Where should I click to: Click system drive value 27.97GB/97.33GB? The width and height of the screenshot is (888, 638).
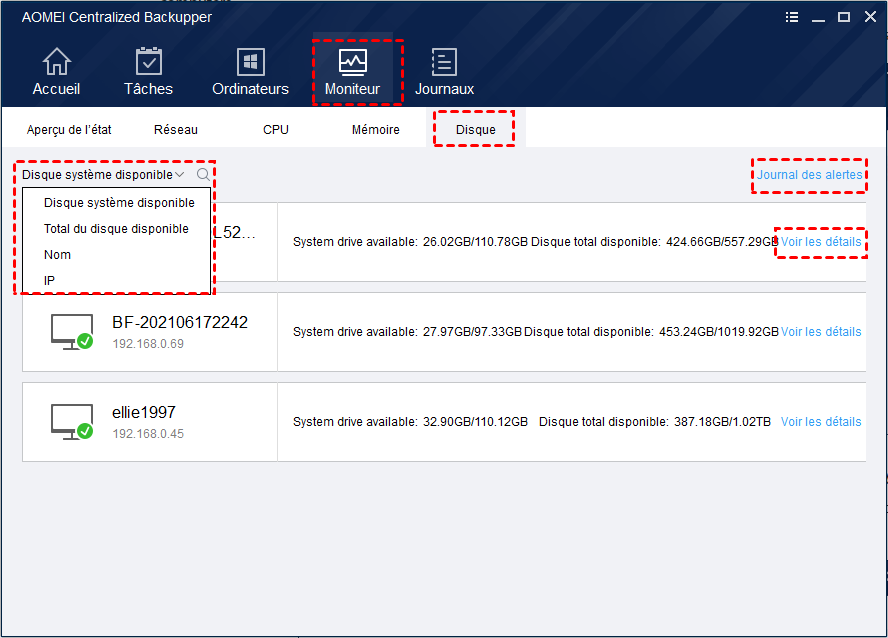point(472,332)
